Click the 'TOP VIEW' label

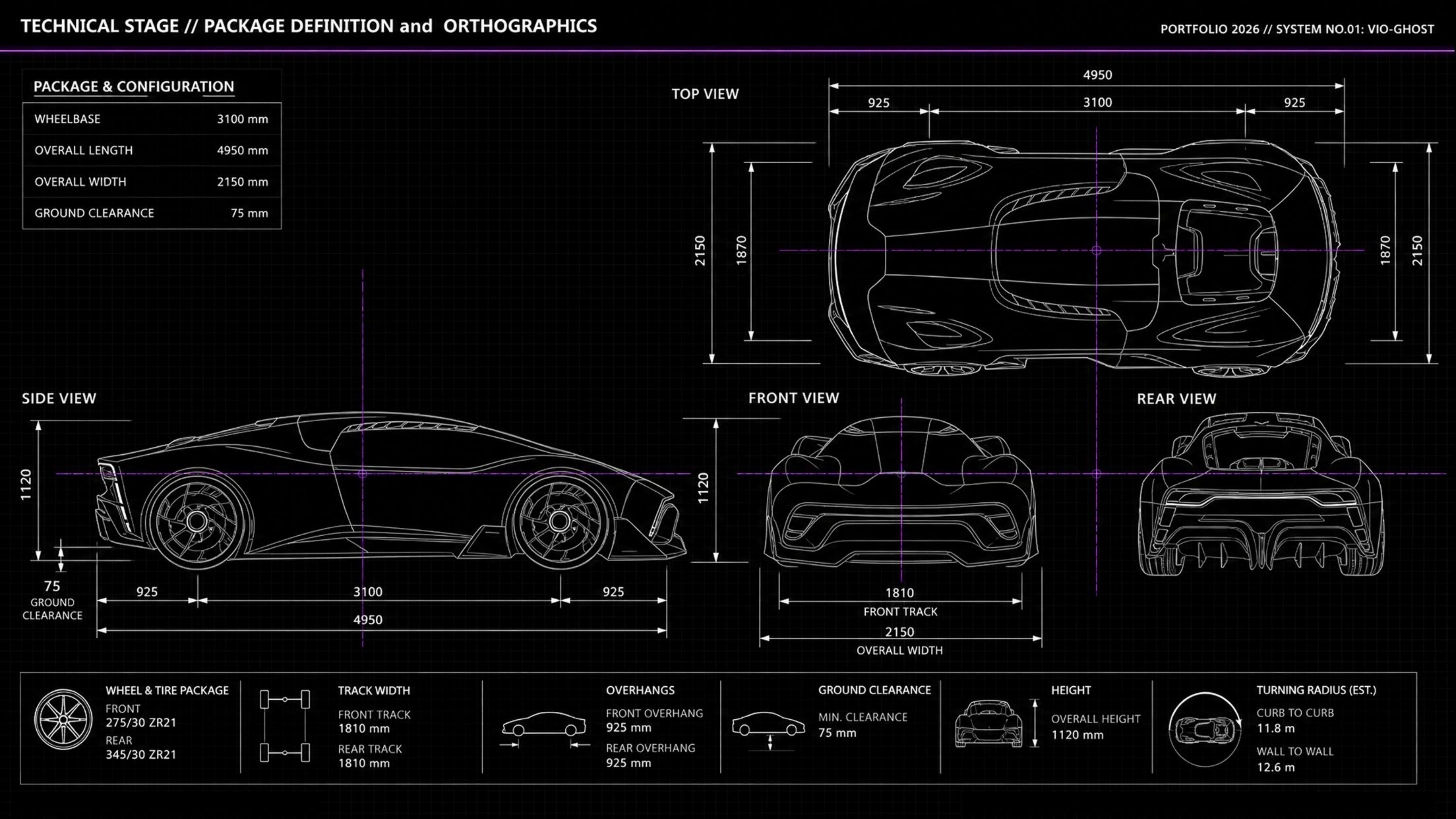tap(705, 94)
